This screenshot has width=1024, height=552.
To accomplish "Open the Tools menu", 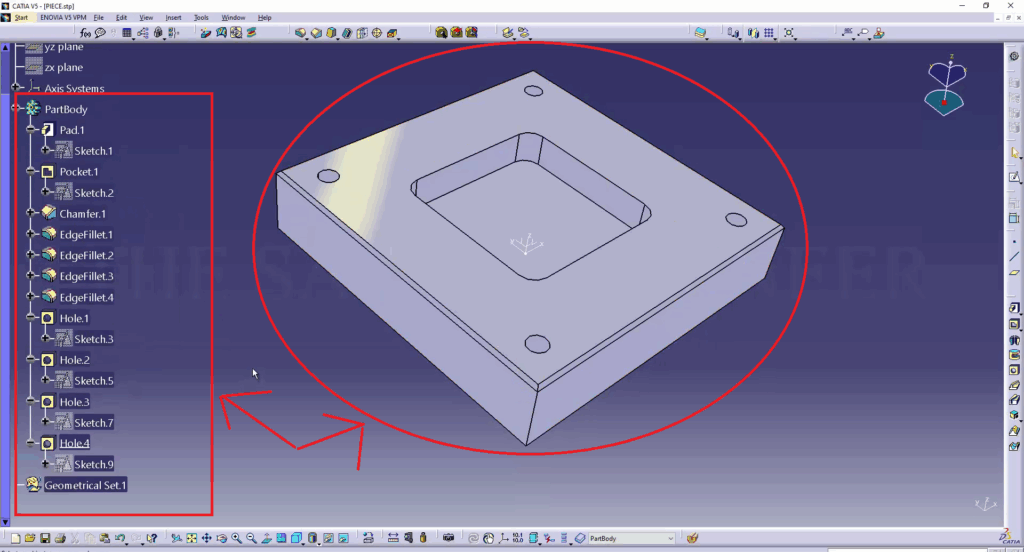I will tap(201, 18).
